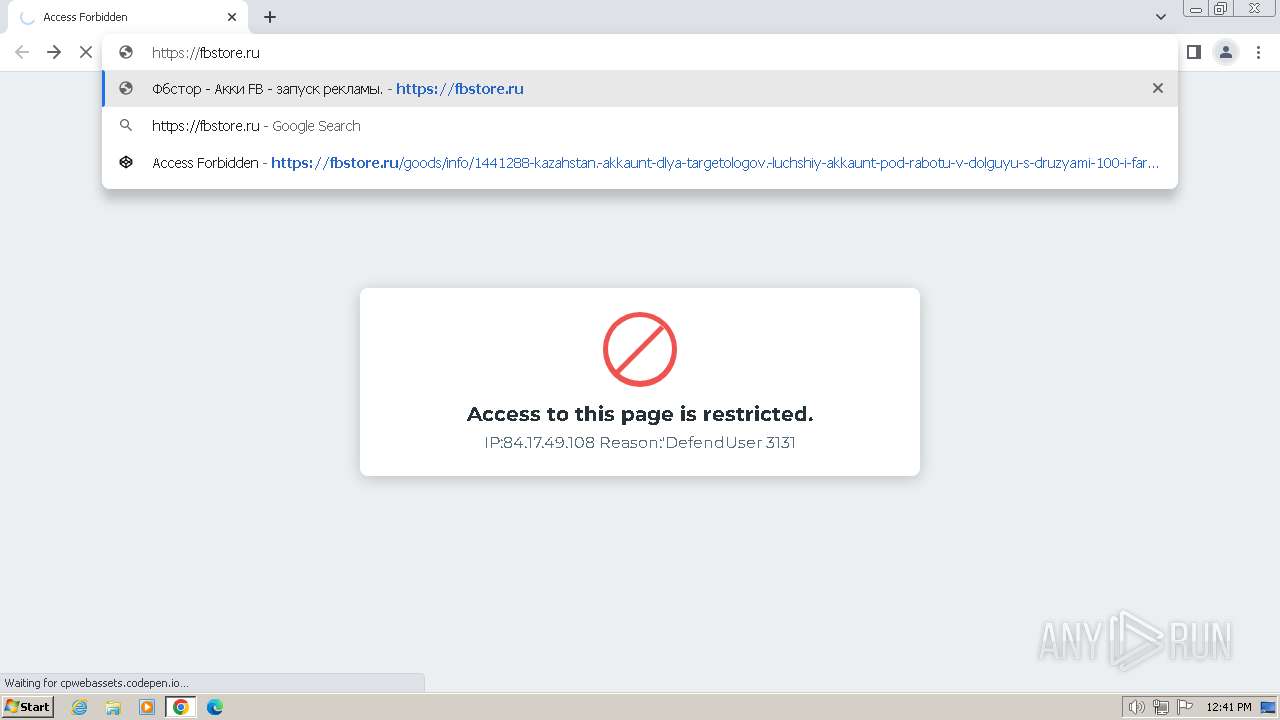Remove the Фбстор suggestion with X

pos(1158,88)
